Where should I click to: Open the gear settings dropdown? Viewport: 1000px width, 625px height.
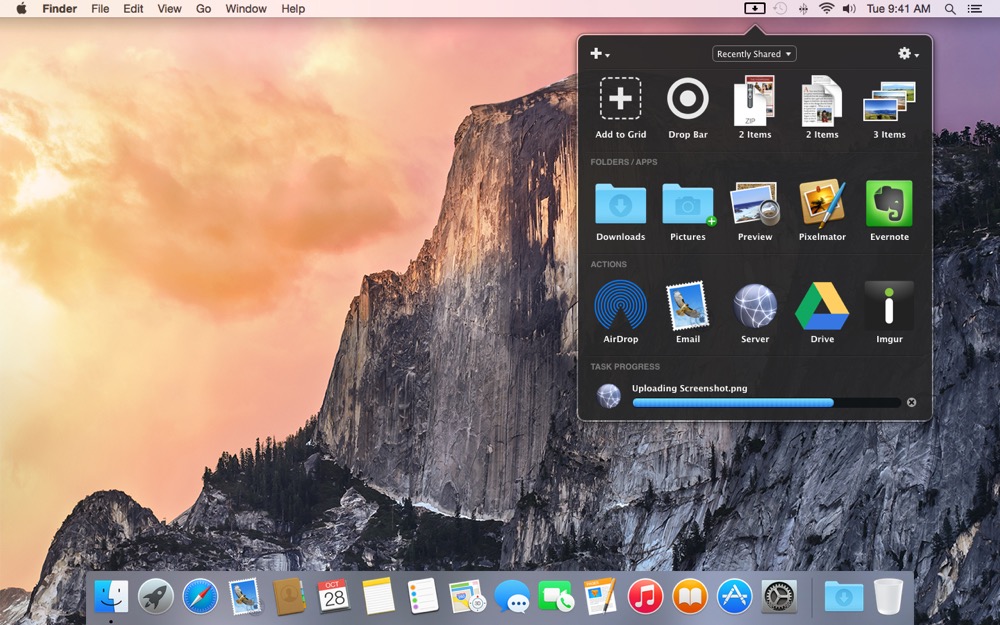tap(908, 54)
